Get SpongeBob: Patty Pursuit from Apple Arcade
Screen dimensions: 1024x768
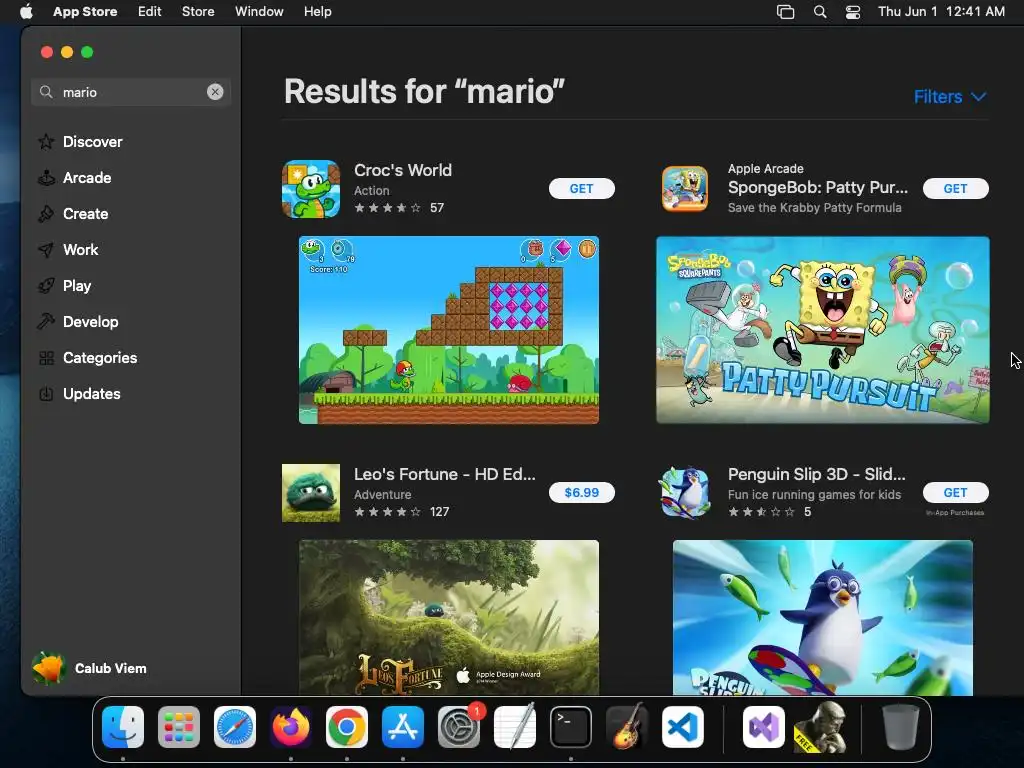(955, 189)
